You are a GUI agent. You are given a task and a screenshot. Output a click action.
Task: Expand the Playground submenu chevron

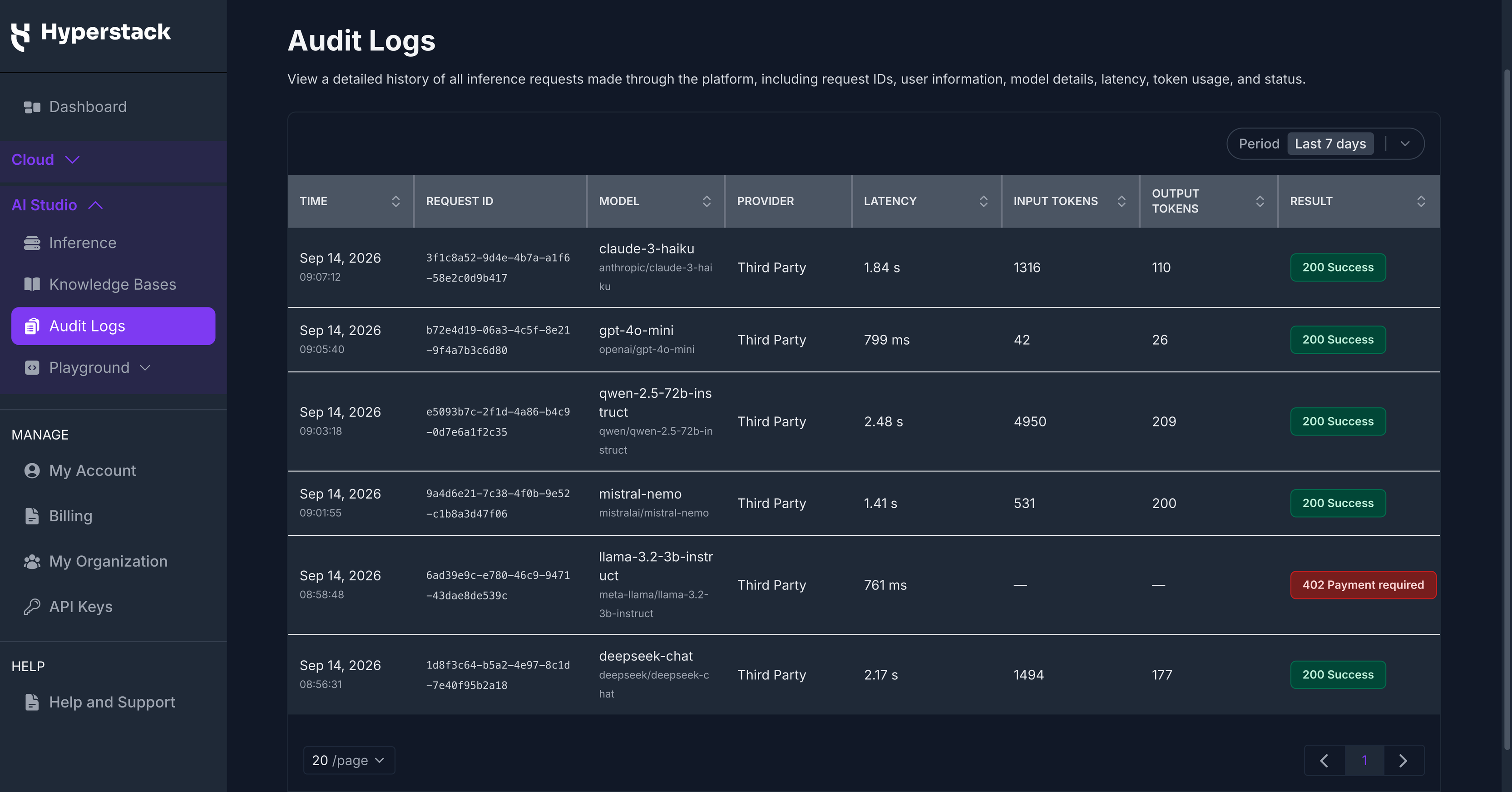coord(145,367)
